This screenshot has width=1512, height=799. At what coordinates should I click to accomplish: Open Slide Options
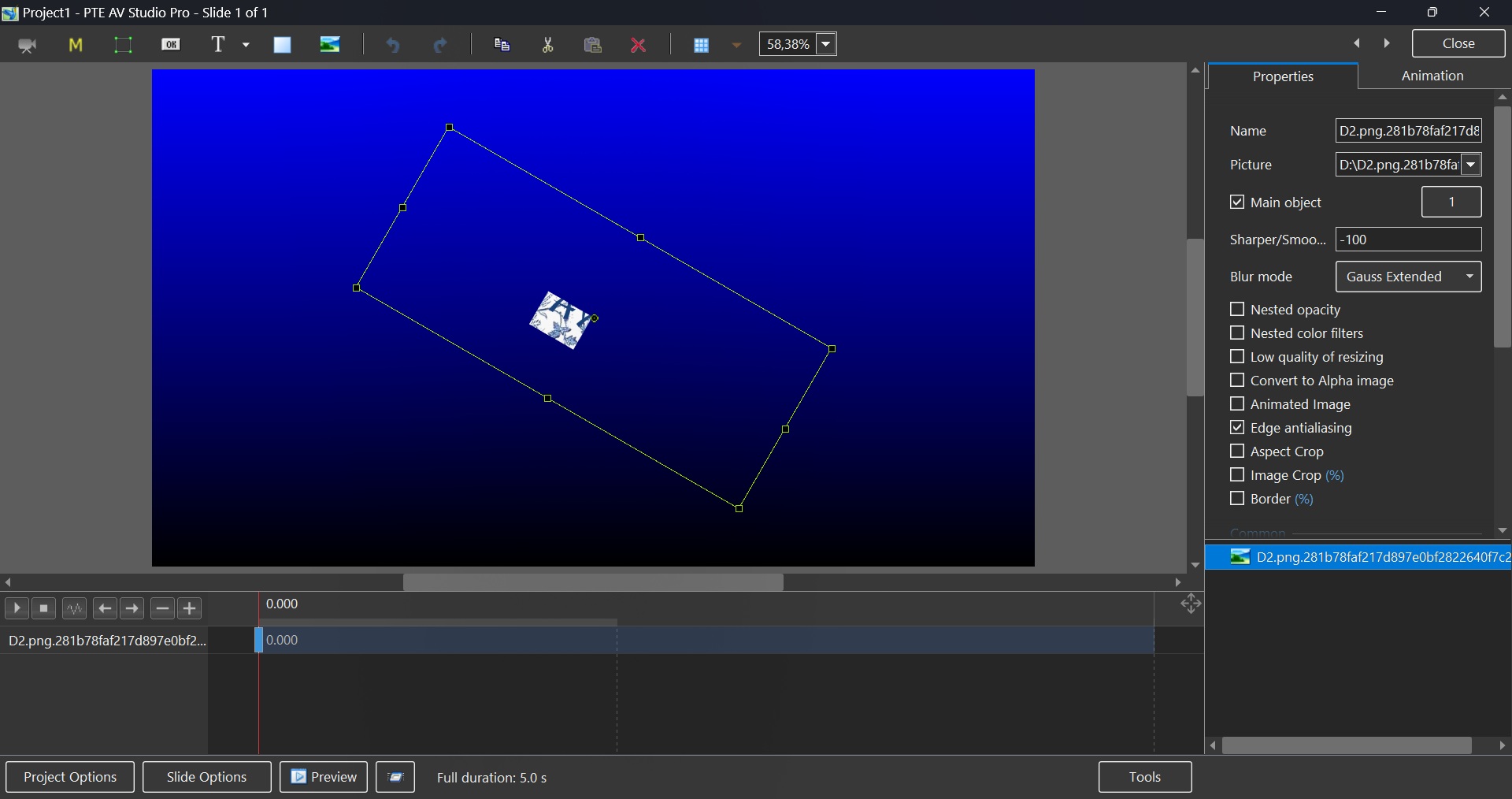(x=206, y=777)
